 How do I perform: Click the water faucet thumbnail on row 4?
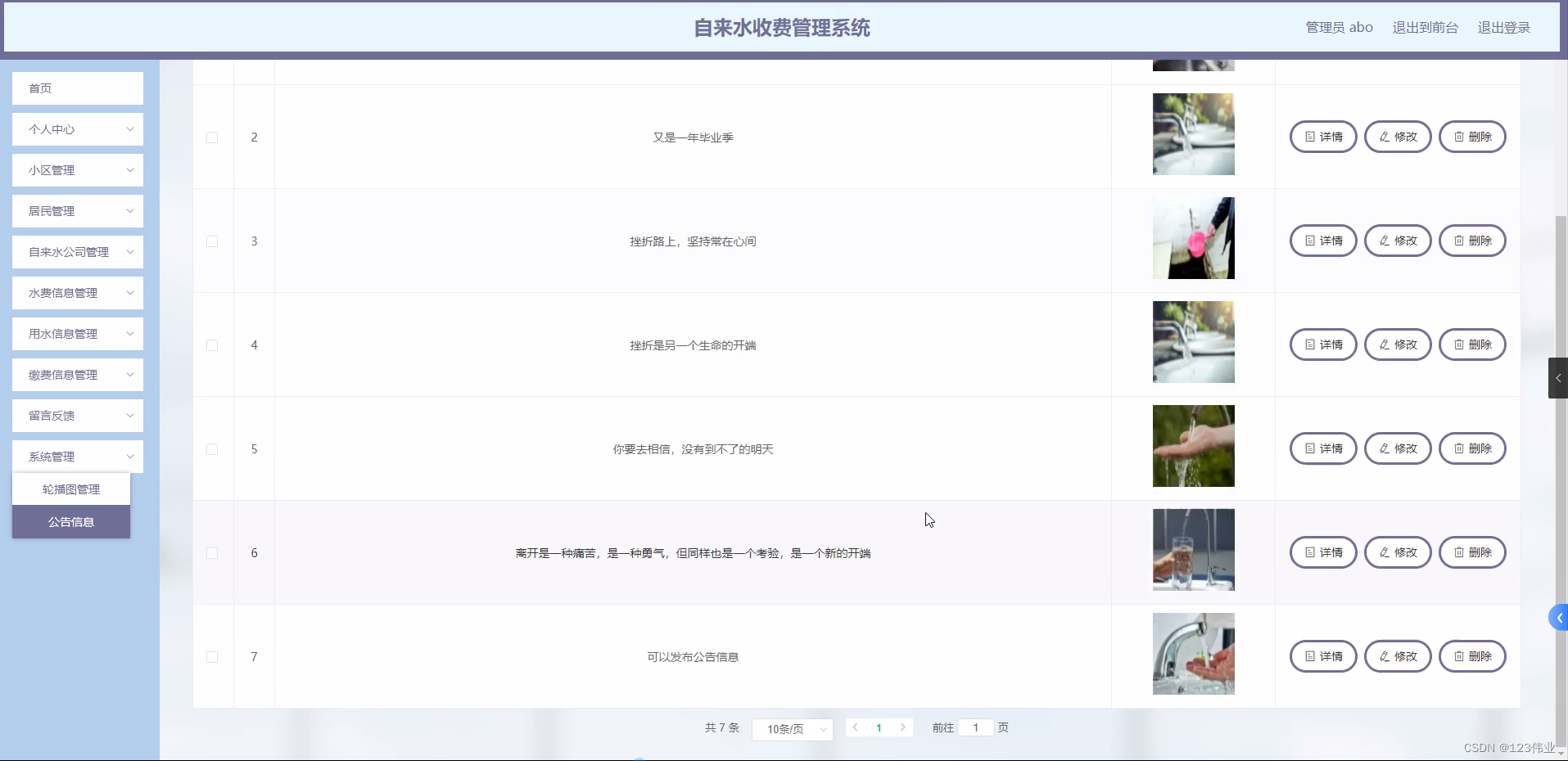[1193, 343]
